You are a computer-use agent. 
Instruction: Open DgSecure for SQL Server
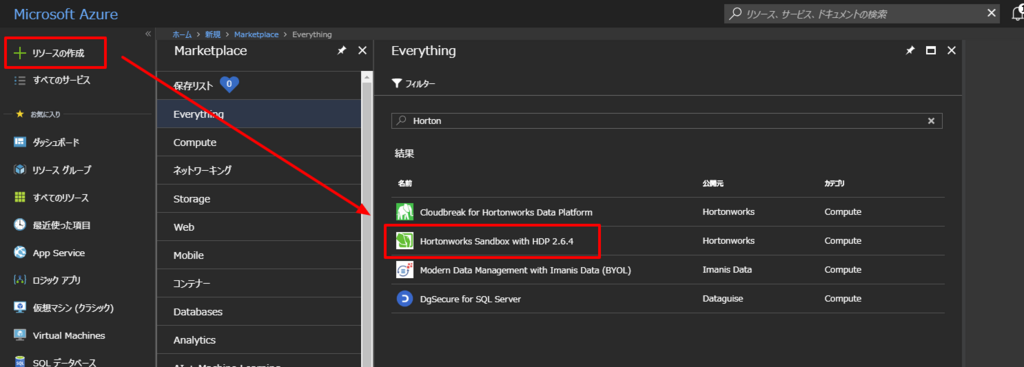470,298
